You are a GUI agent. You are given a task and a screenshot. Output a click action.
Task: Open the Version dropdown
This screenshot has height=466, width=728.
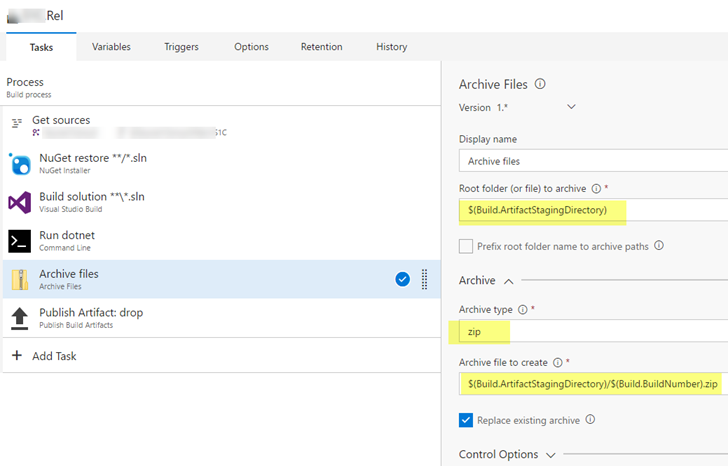pos(571,107)
